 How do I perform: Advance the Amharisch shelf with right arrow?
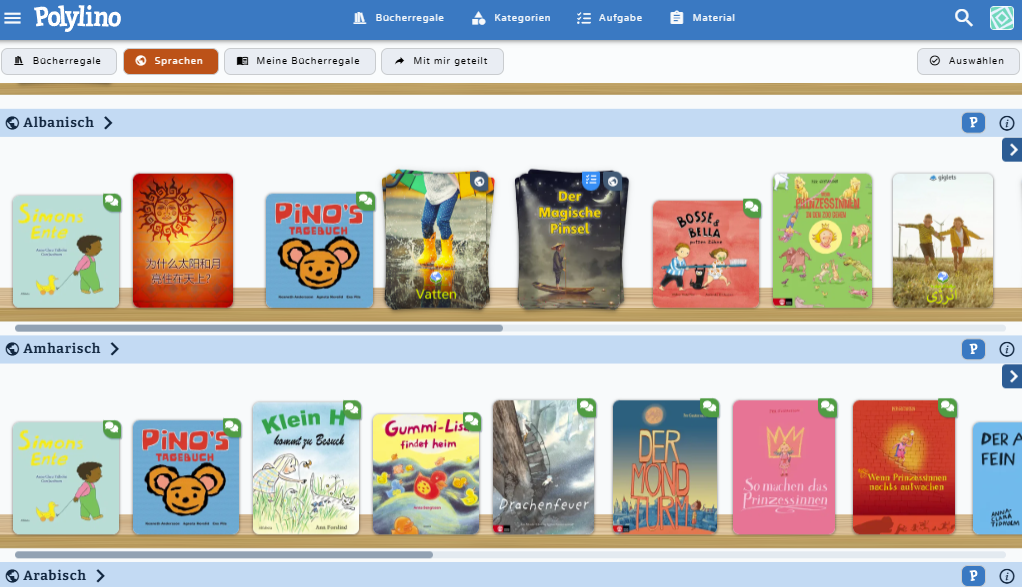click(x=1012, y=377)
